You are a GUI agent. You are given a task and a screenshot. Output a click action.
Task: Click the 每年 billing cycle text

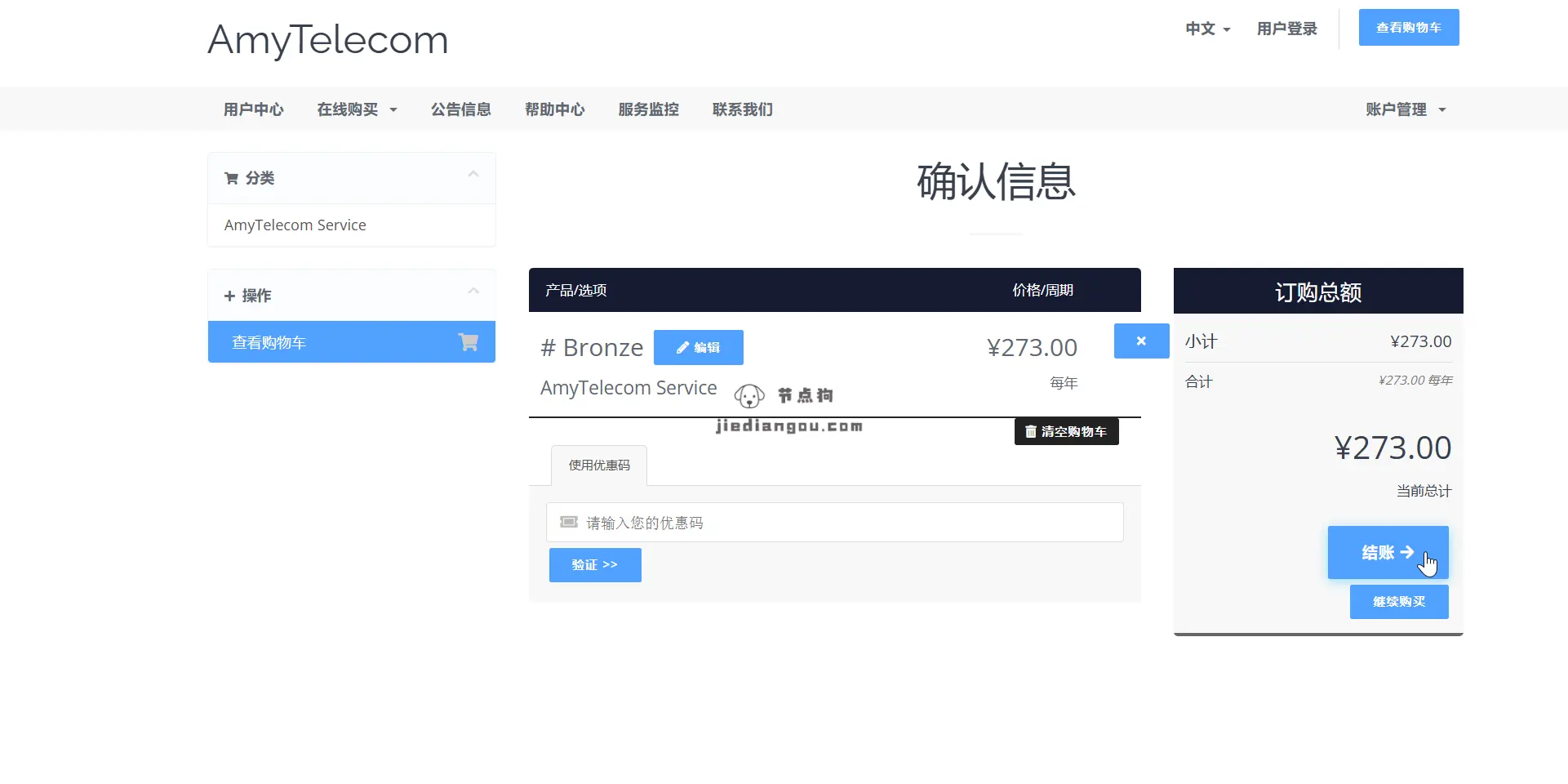(1064, 383)
